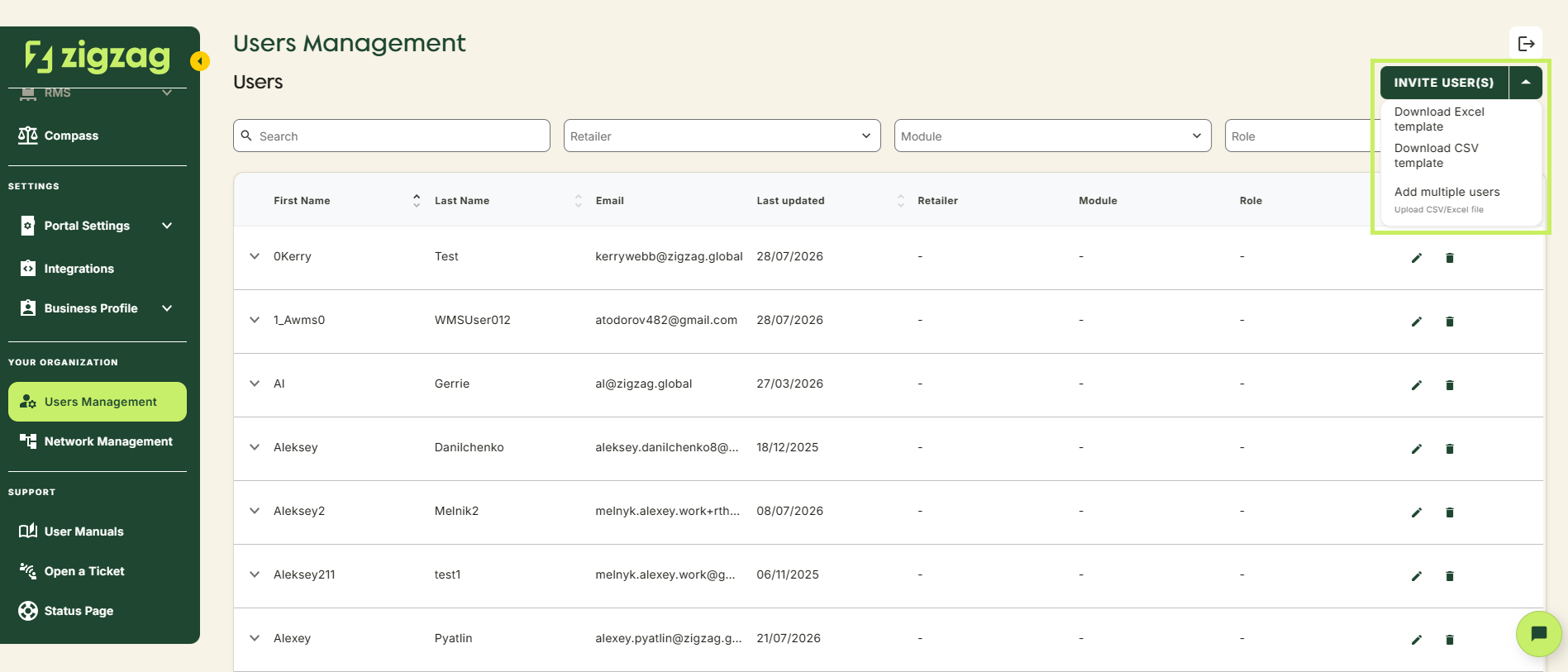
Task: Delete the Alexey Pyatlin user
Action: pyautogui.click(x=1450, y=640)
